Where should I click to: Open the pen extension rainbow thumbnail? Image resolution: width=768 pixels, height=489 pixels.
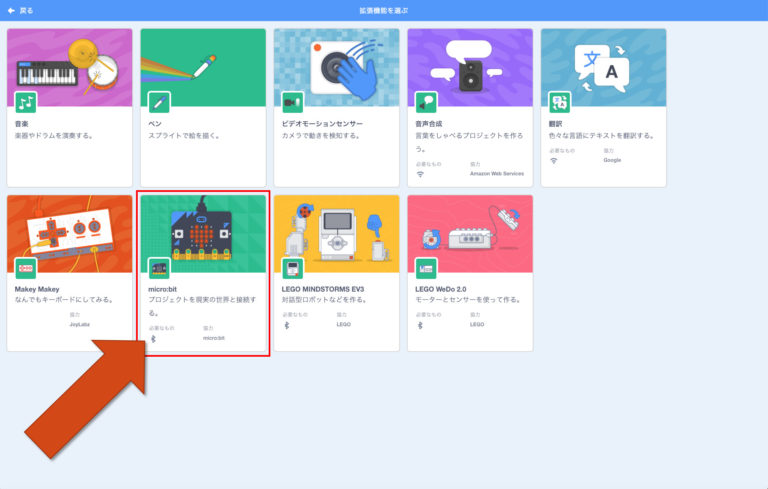pyautogui.click(x=203, y=65)
